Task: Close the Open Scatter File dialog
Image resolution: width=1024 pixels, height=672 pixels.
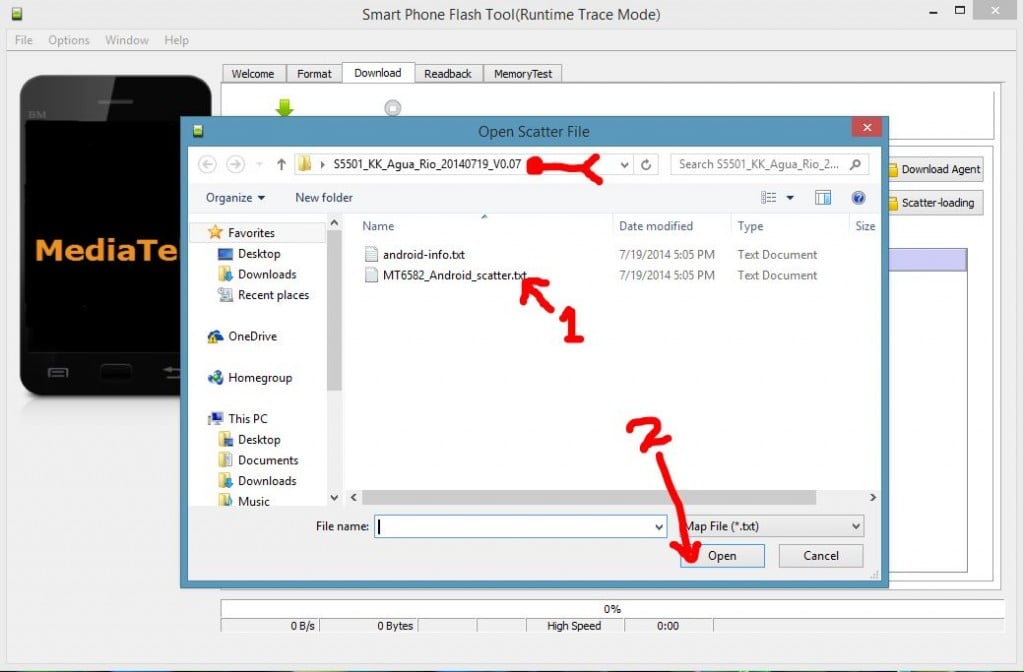Action: [867, 127]
